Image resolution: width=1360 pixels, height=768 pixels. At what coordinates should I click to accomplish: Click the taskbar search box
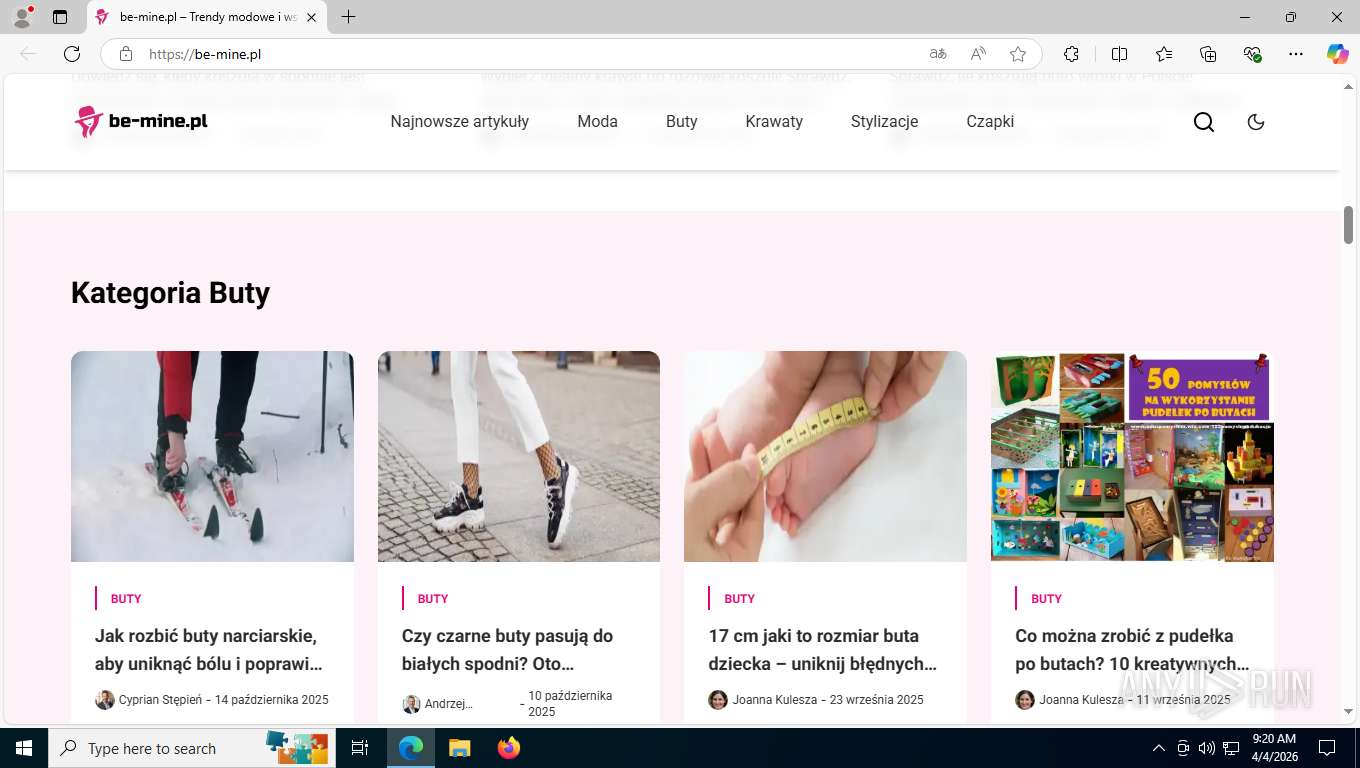[x=192, y=748]
